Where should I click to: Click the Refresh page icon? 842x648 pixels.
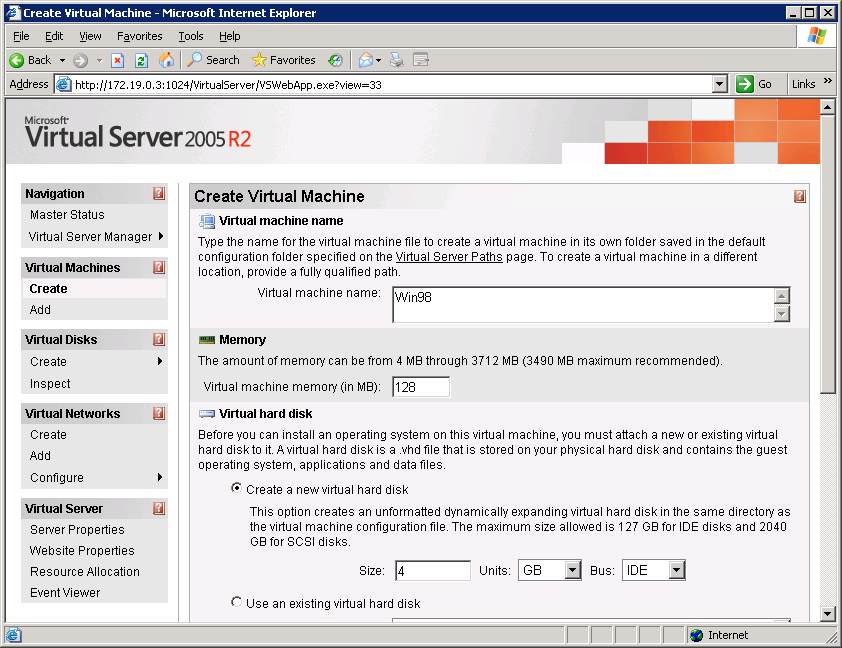click(141, 60)
